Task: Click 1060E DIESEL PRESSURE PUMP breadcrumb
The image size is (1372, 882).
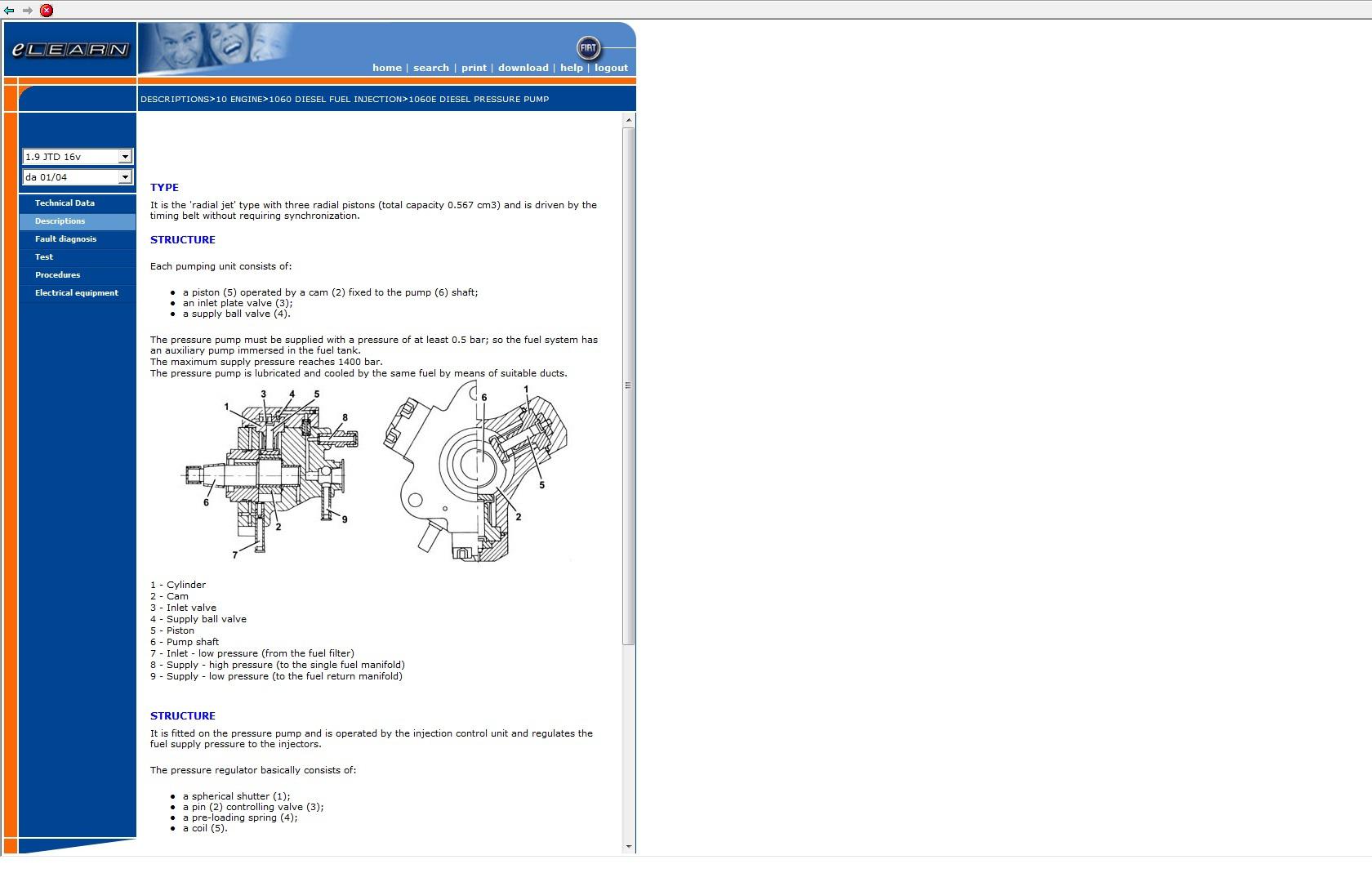Action: 479,100
